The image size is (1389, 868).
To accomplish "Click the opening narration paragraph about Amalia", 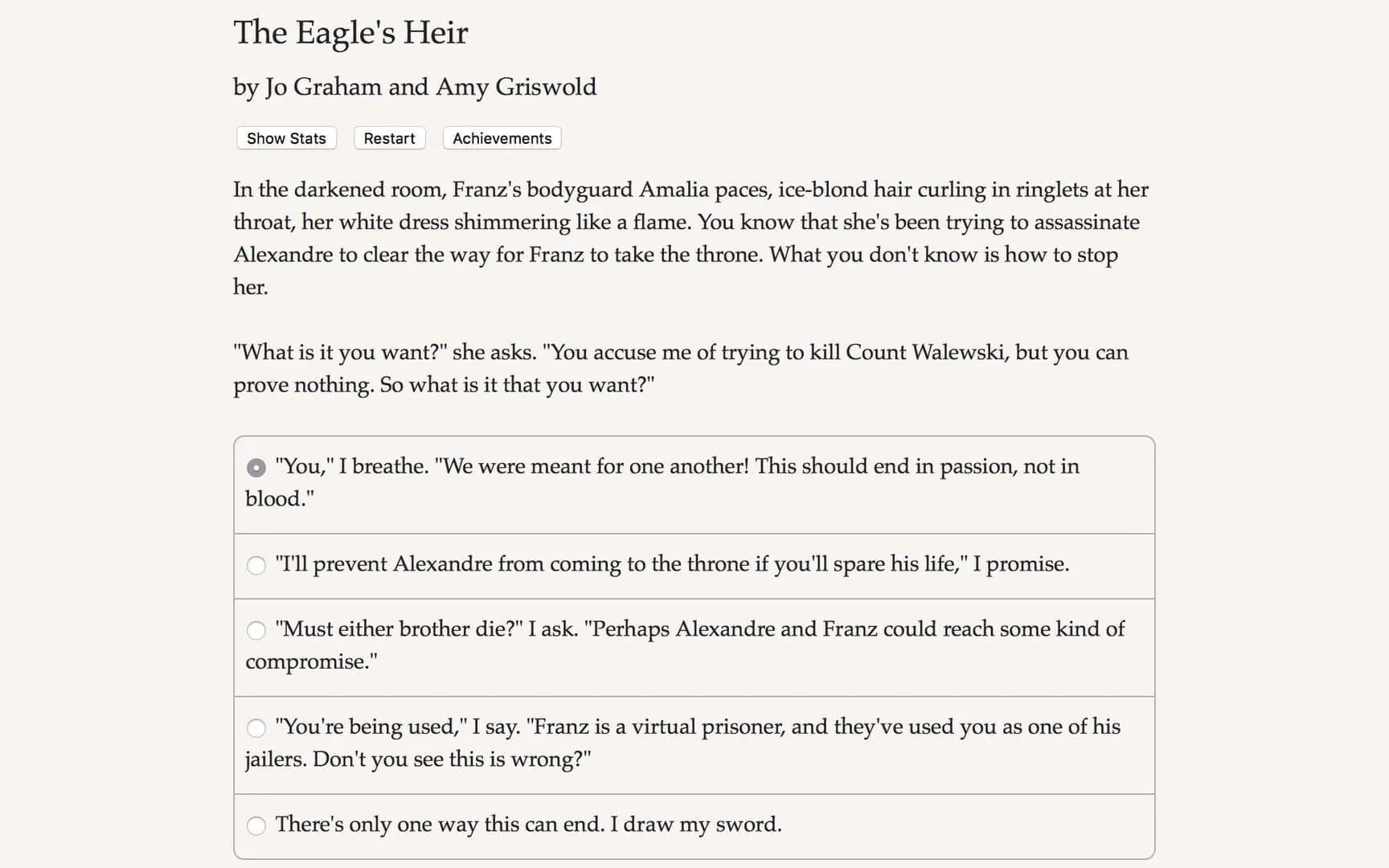I will point(691,238).
